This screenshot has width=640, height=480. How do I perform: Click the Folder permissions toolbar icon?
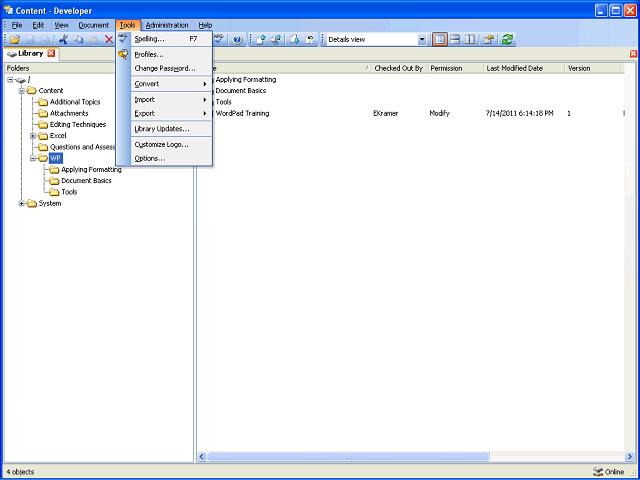488,40
